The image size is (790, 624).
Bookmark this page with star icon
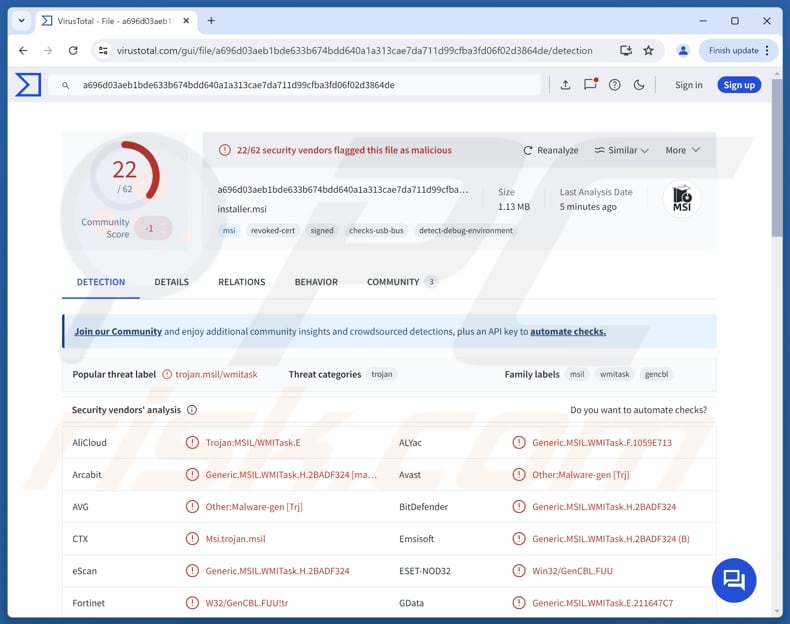648,50
